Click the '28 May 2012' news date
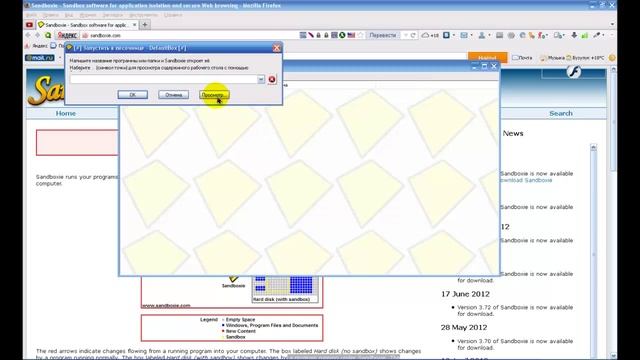640x360 pixels. click(464, 327)
